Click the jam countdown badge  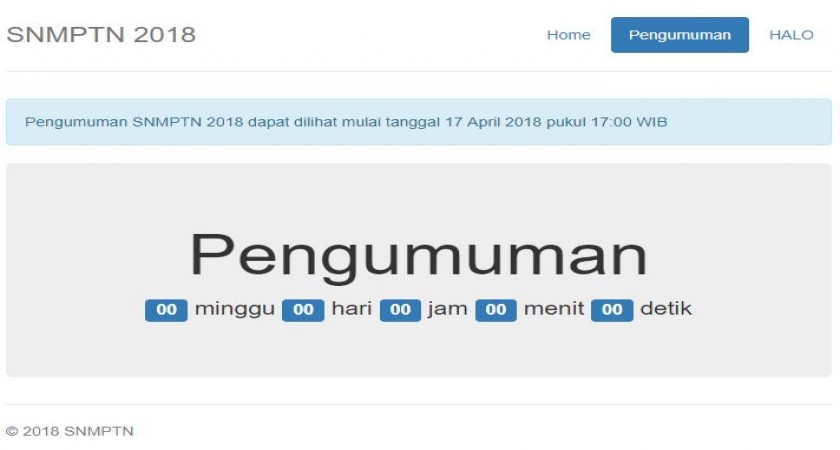400,310
